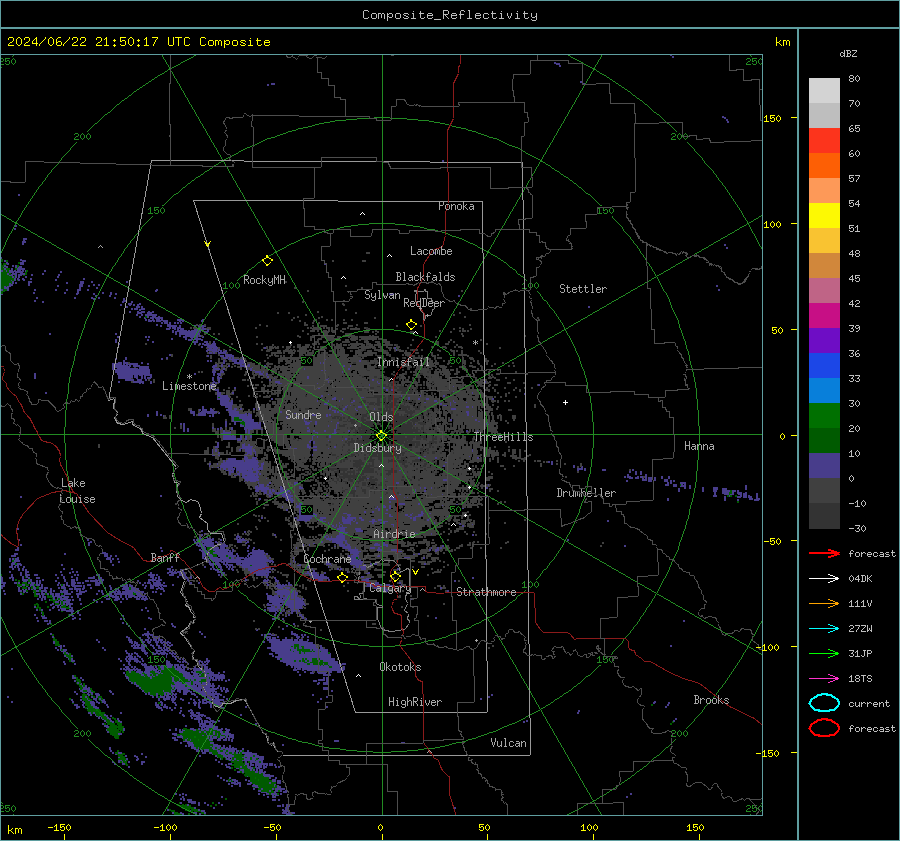Image resolution: width=900 pixels, height=841 pixels.
Task: Click the dBZ legend heading
Action: pos(848,53)
